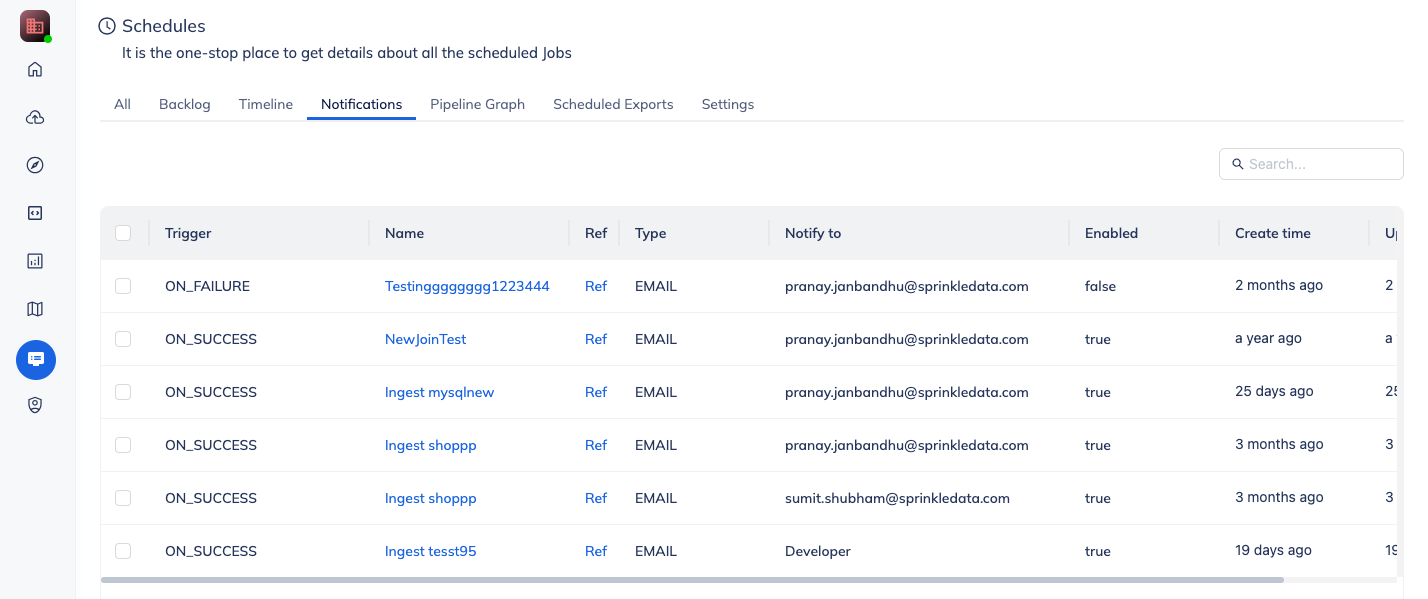Click the Enabled column header
The image size is (1428, 599).
coord(1111,233)
